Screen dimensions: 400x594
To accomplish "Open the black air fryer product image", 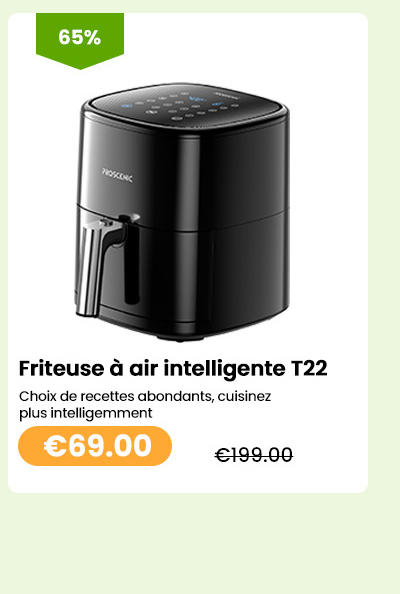I will (182, 211).
